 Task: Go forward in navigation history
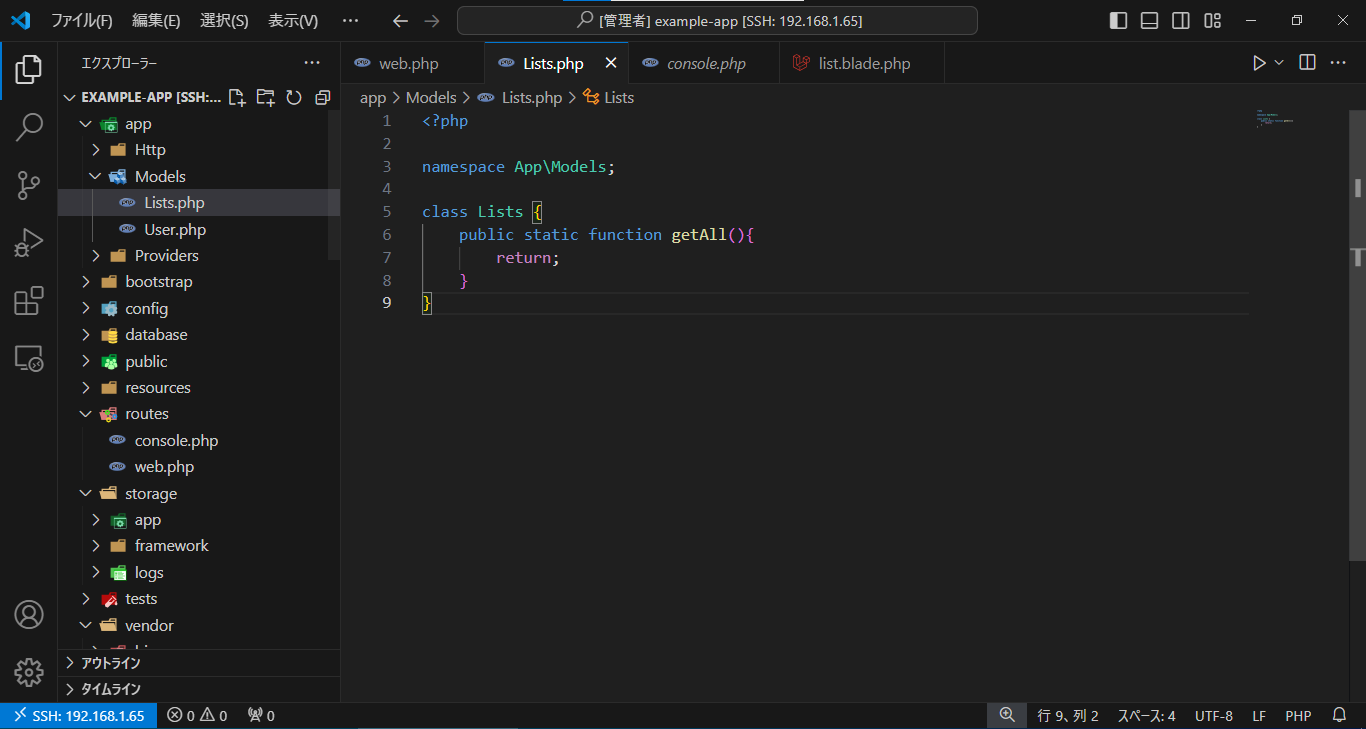tap(431, 20)
